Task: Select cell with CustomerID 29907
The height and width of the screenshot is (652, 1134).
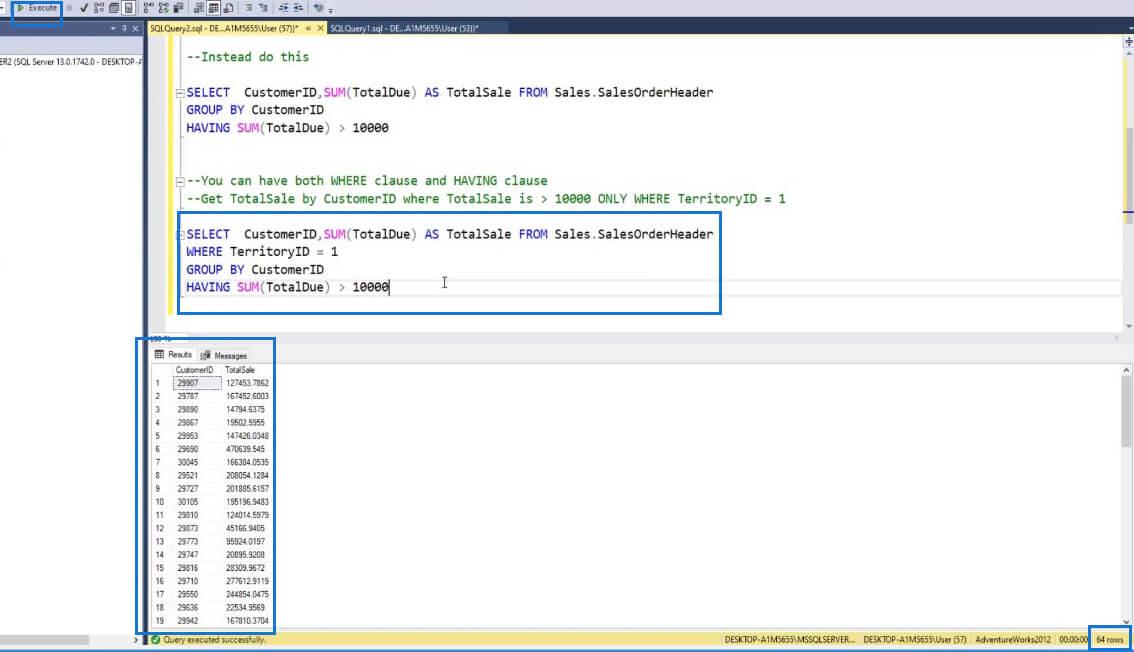Action: [197, 383]
